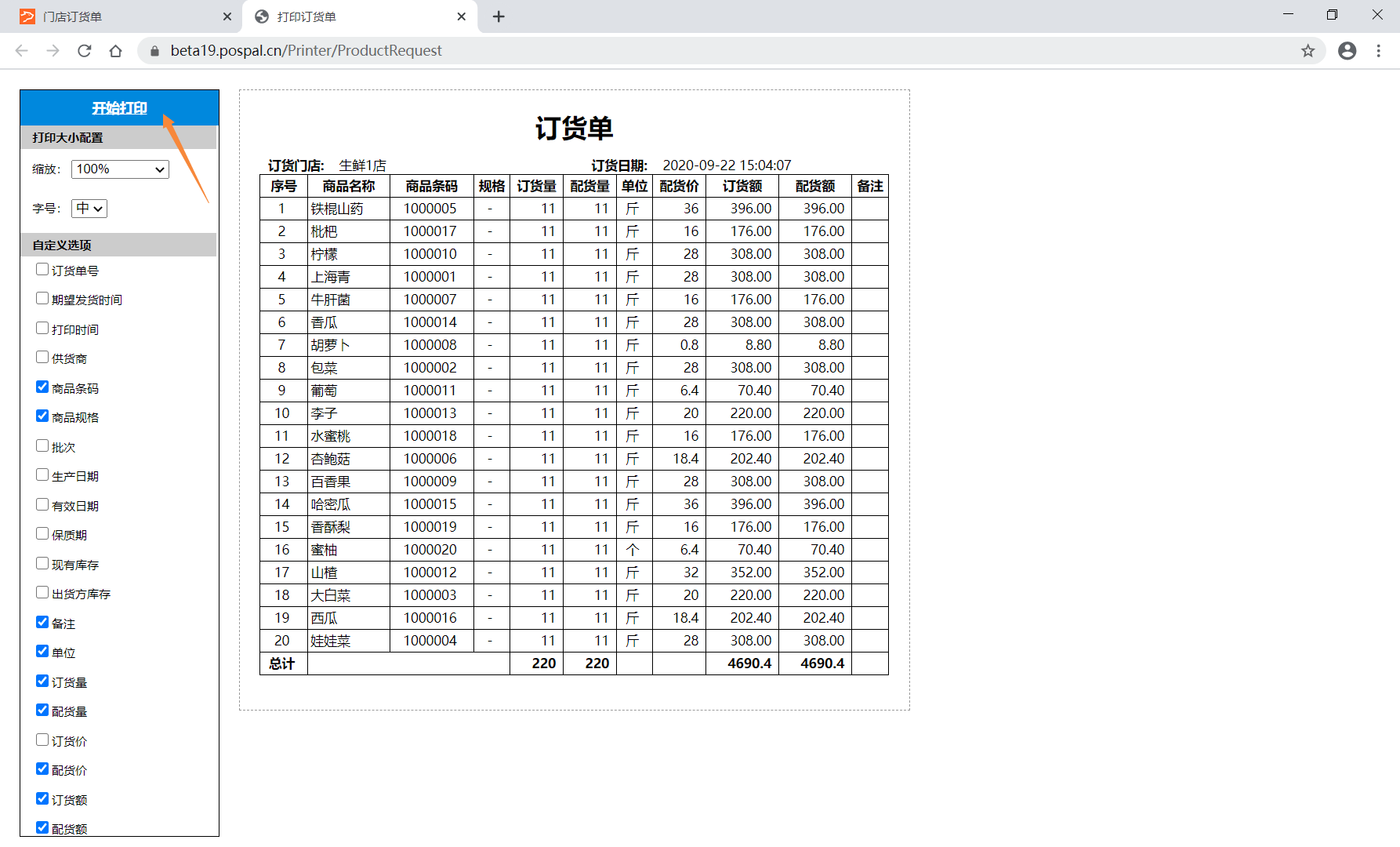The height and width of the screenshot is (847, 1400).
Task: Click the site security lock icon
Action: (154, 51)
